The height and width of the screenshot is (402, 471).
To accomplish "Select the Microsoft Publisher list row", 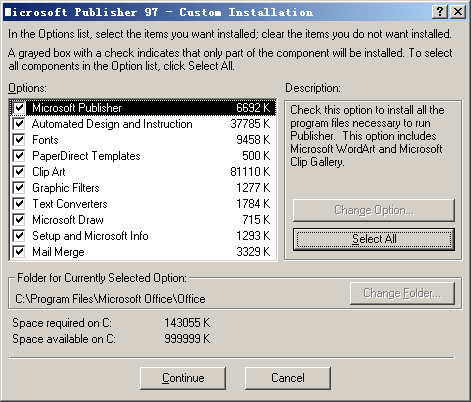I will (143, 108).
